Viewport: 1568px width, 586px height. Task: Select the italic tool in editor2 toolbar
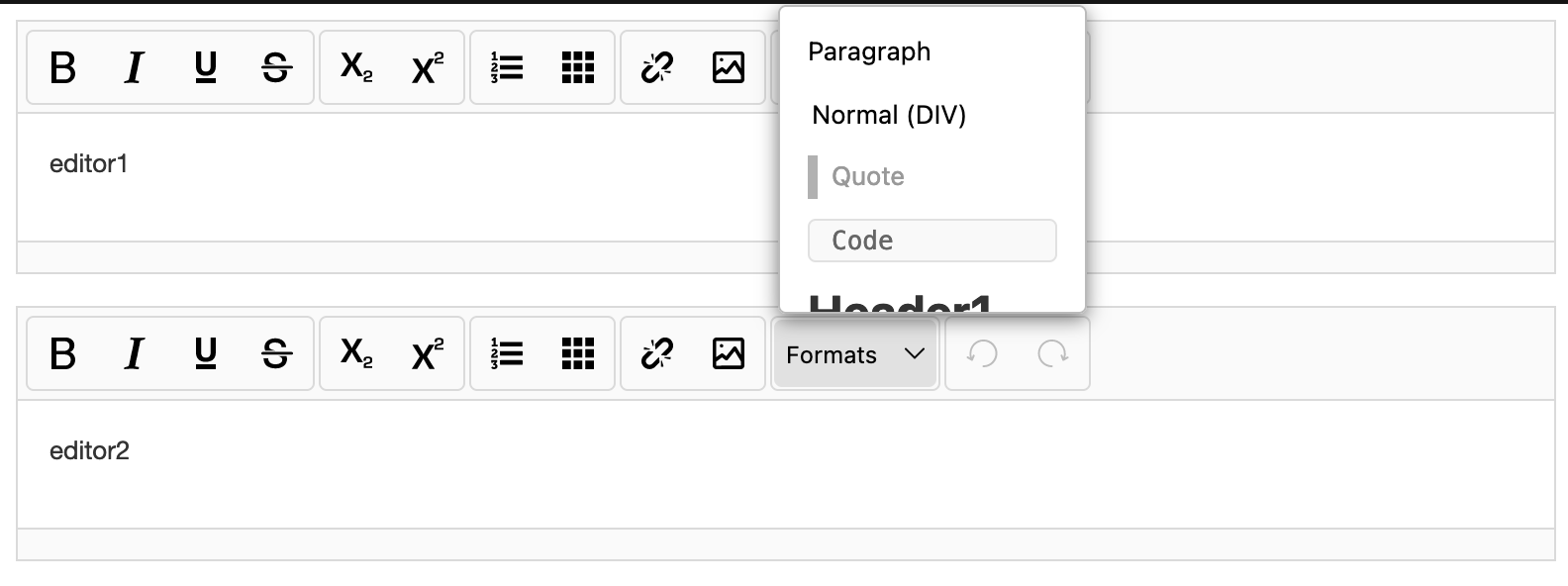click(x=134, y=353)
